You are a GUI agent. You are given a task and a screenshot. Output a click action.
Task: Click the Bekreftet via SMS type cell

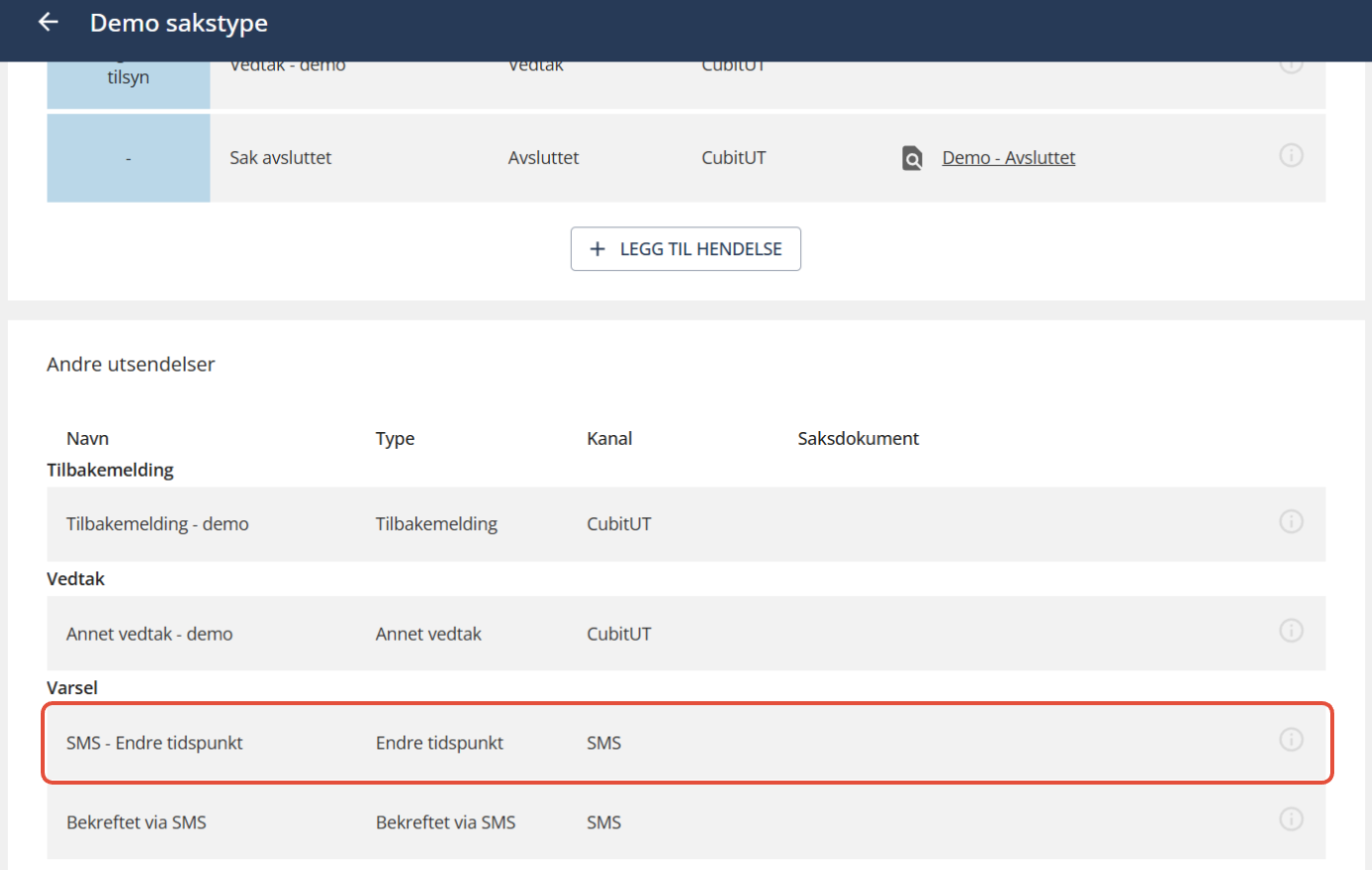(446, 822)
